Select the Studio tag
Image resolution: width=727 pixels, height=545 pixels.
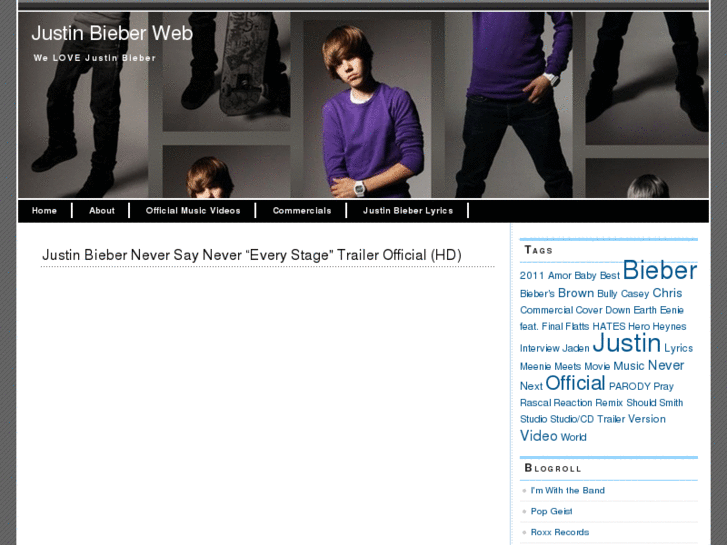pyautogui.click(x=534, y=419)
